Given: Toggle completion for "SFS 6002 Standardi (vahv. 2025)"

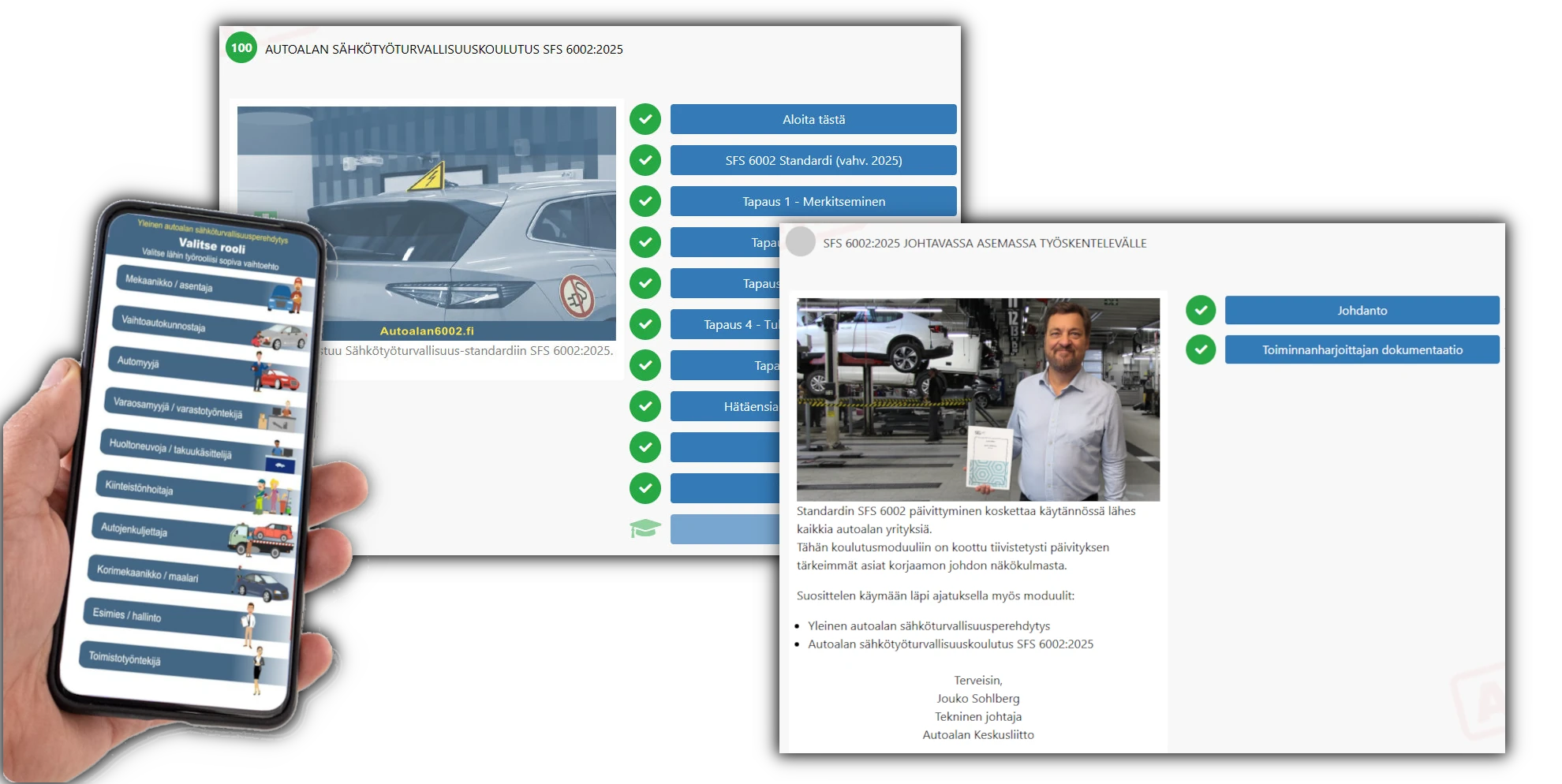Looking at the screenshot, I should click(x=645, y=160).
